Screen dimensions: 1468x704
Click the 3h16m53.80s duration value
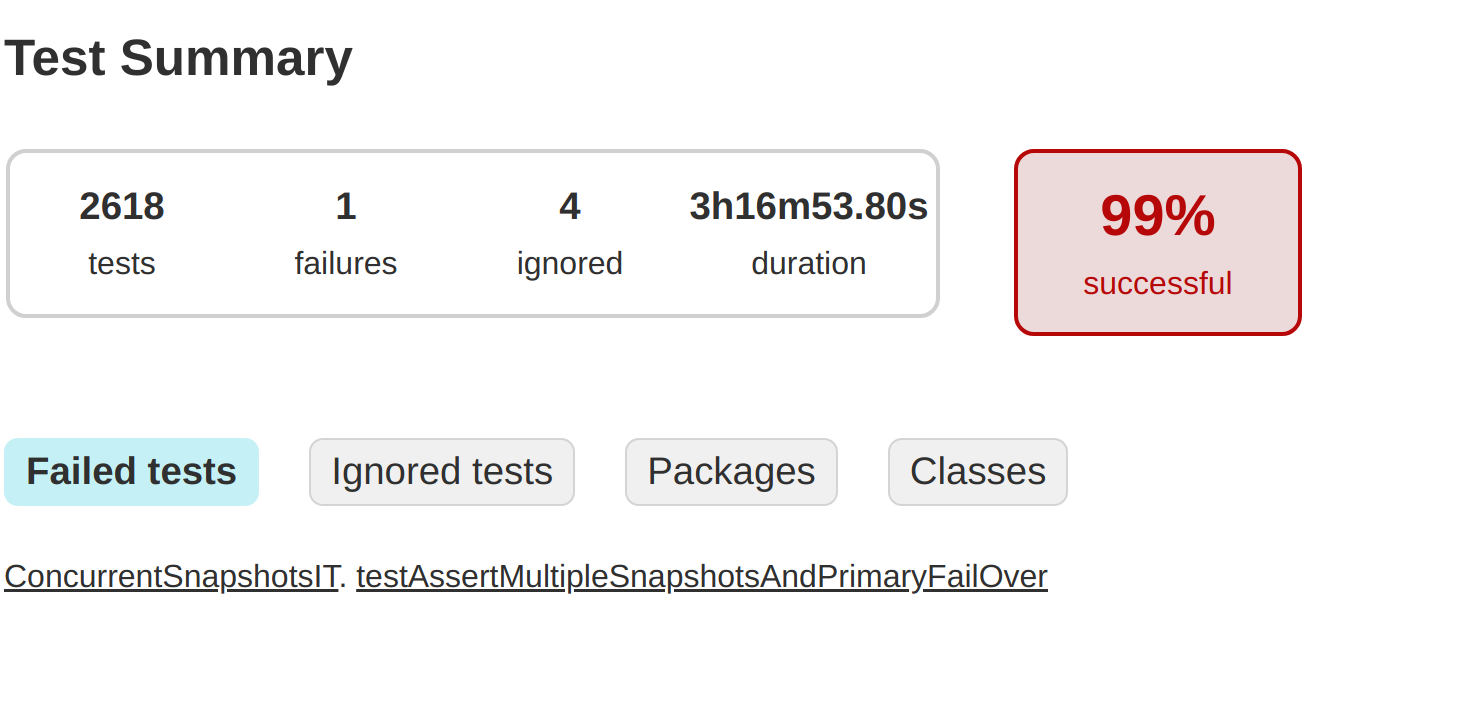pos(808,206)
